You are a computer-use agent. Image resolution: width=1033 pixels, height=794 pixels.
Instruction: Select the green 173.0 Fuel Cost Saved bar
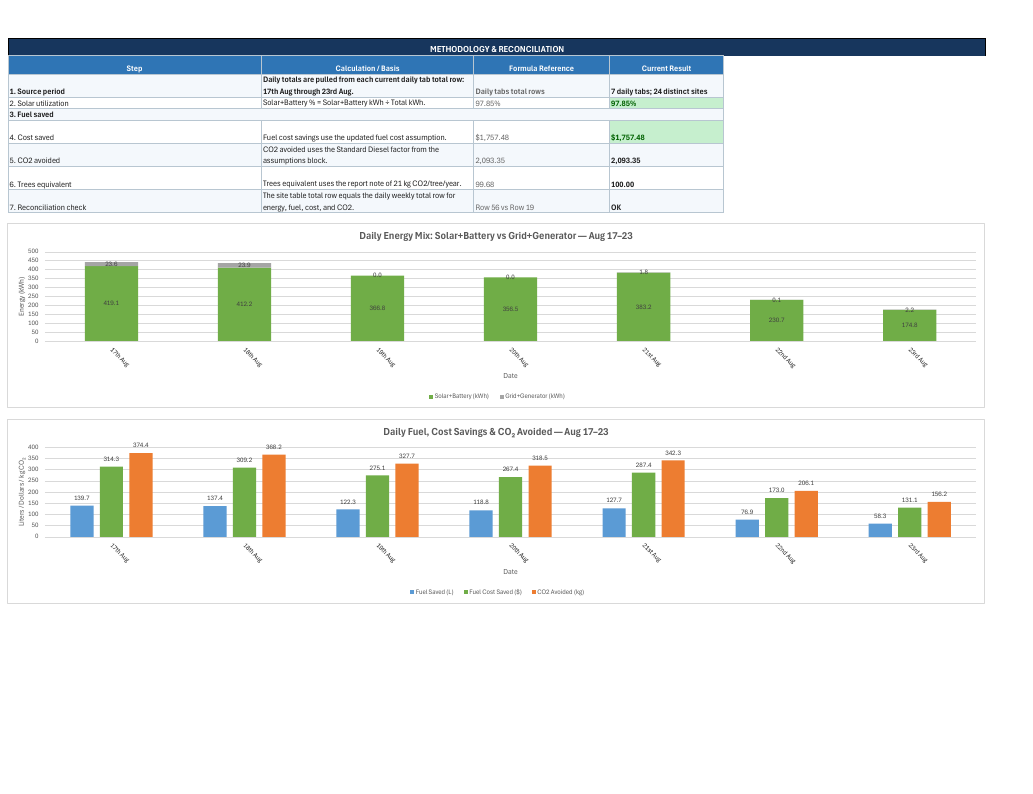tap(777, 517)
